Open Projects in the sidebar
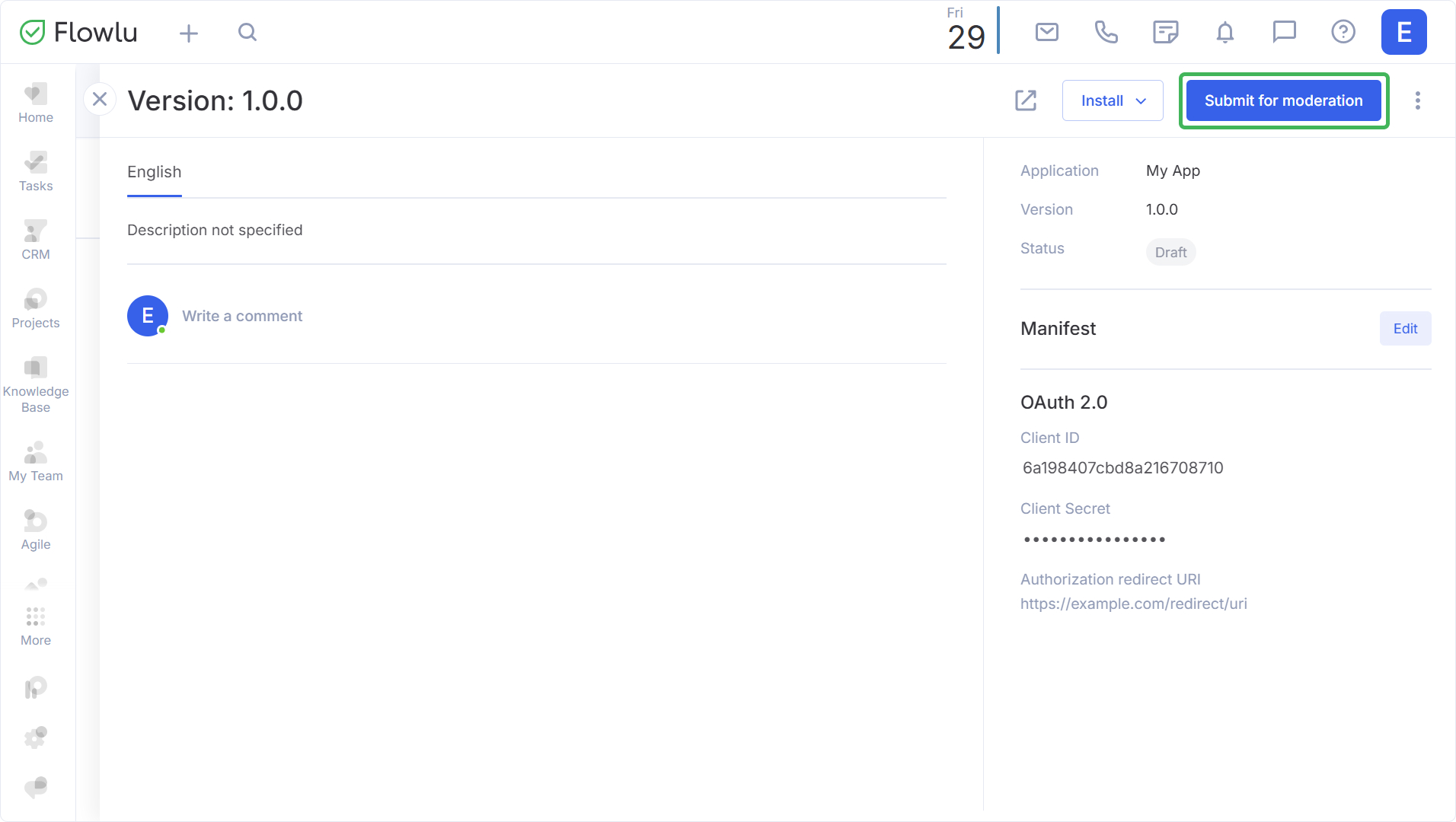Screen dimensions: 1456x822 point(36,308)
